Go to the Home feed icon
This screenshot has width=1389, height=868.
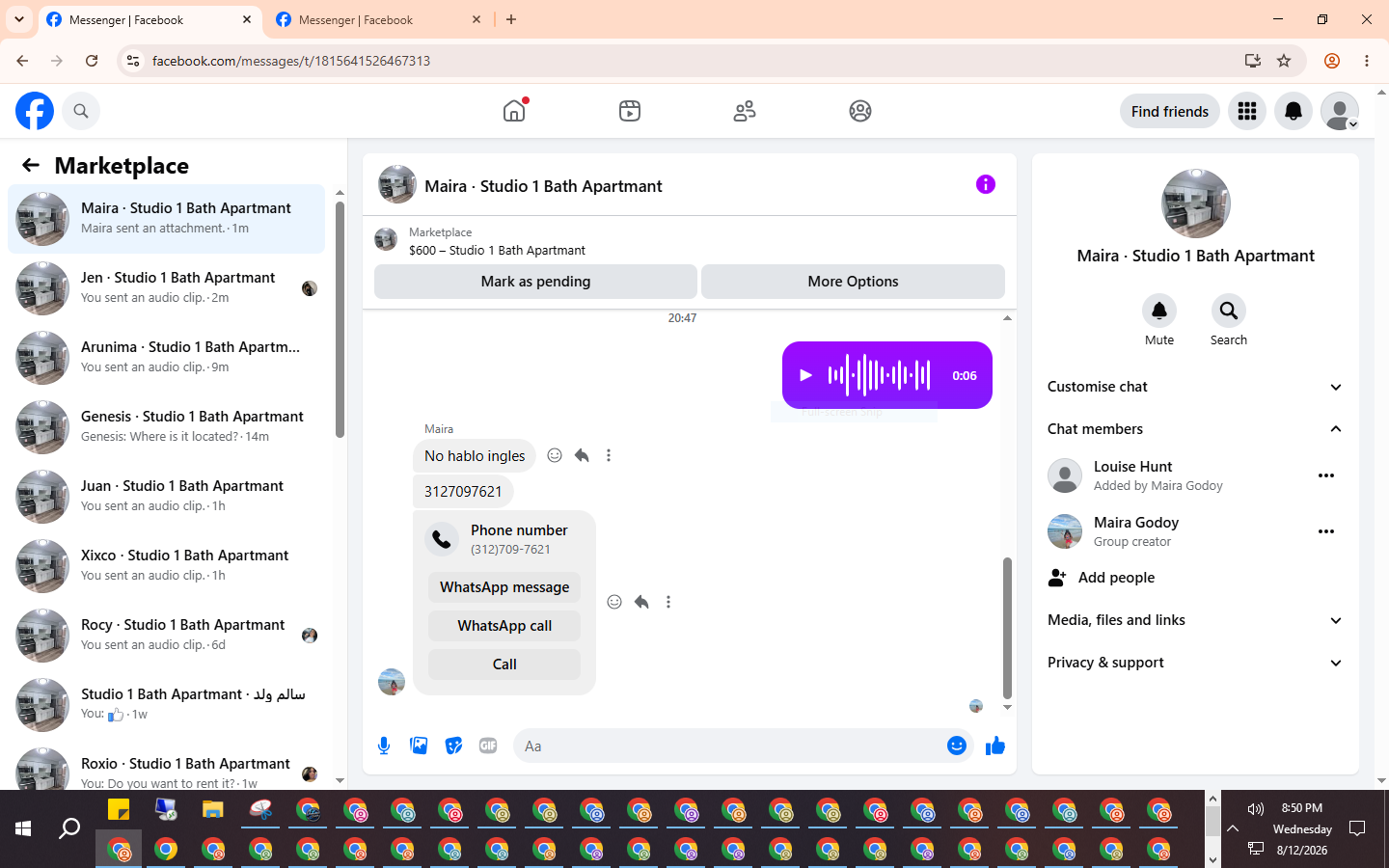point(514,111)
